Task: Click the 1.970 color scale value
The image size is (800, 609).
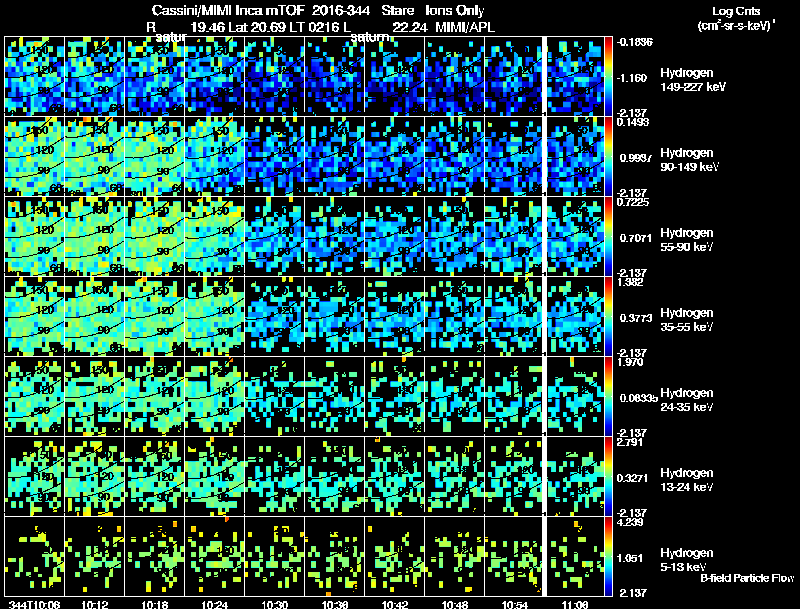Action: (x=630, y=362)
